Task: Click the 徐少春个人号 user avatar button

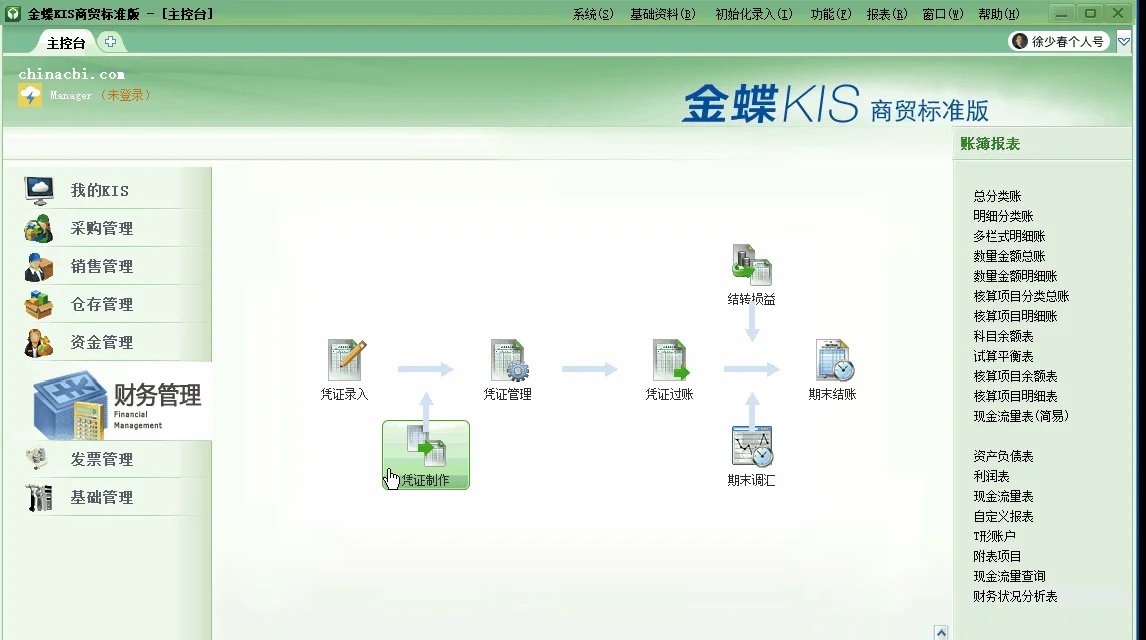Action: [x=1058, y=42]
